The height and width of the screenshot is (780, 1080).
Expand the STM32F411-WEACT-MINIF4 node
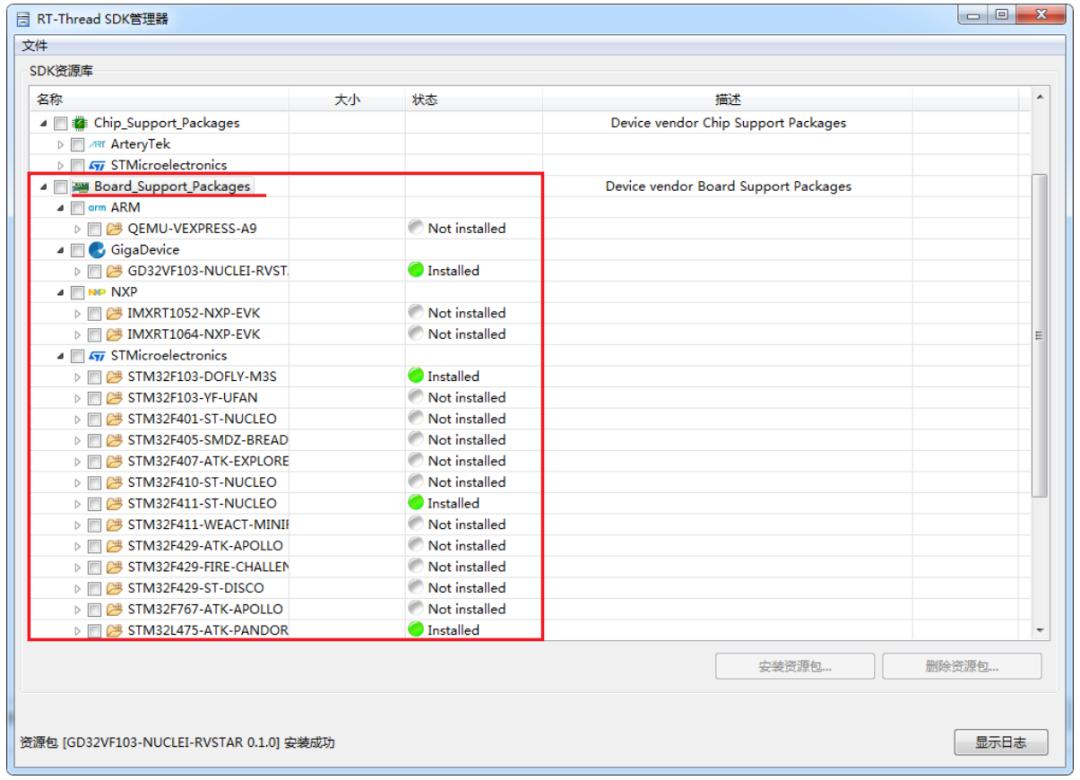(77, 525)
